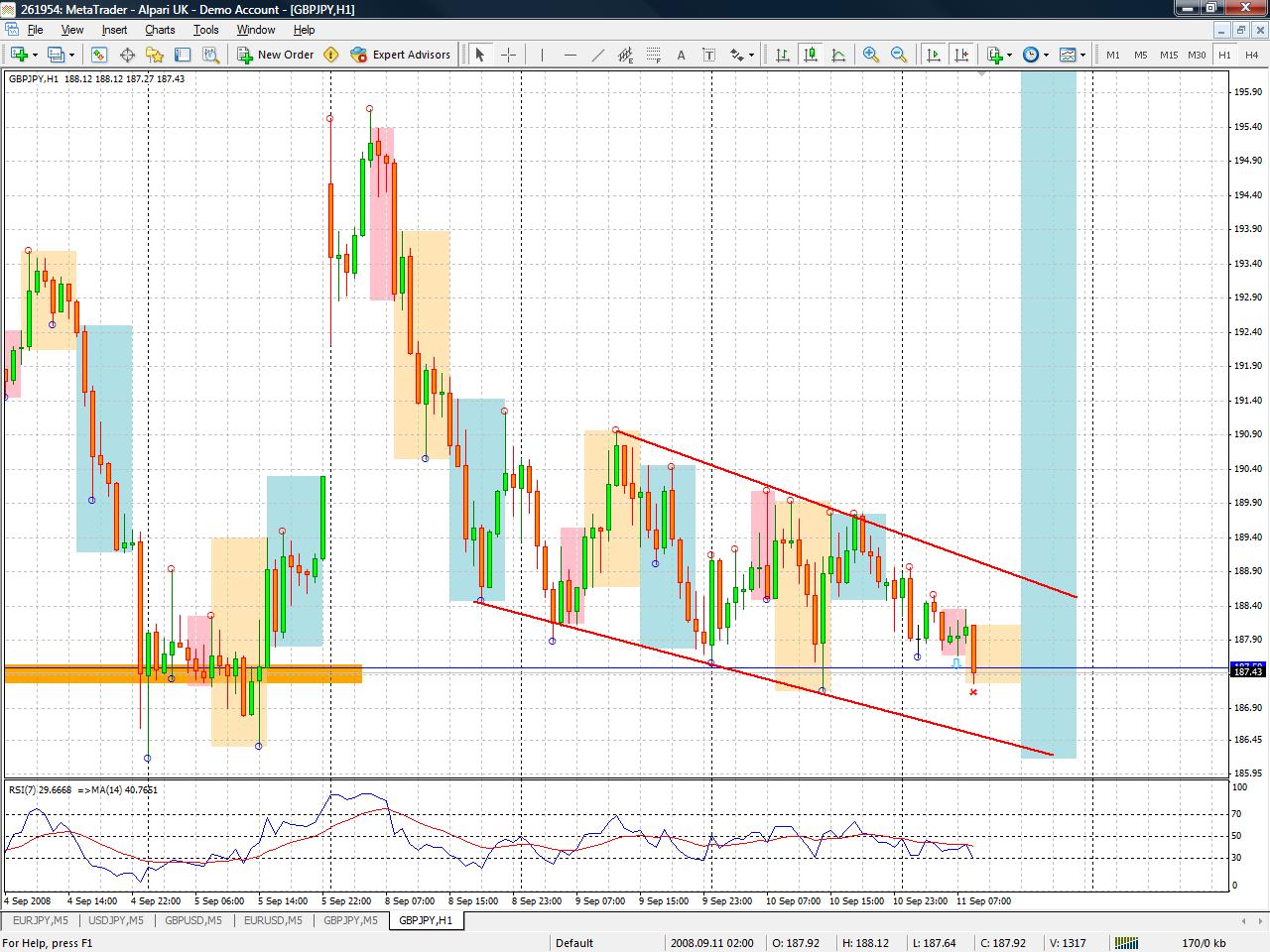Toggle chart auto scroll

click(933, 55)
